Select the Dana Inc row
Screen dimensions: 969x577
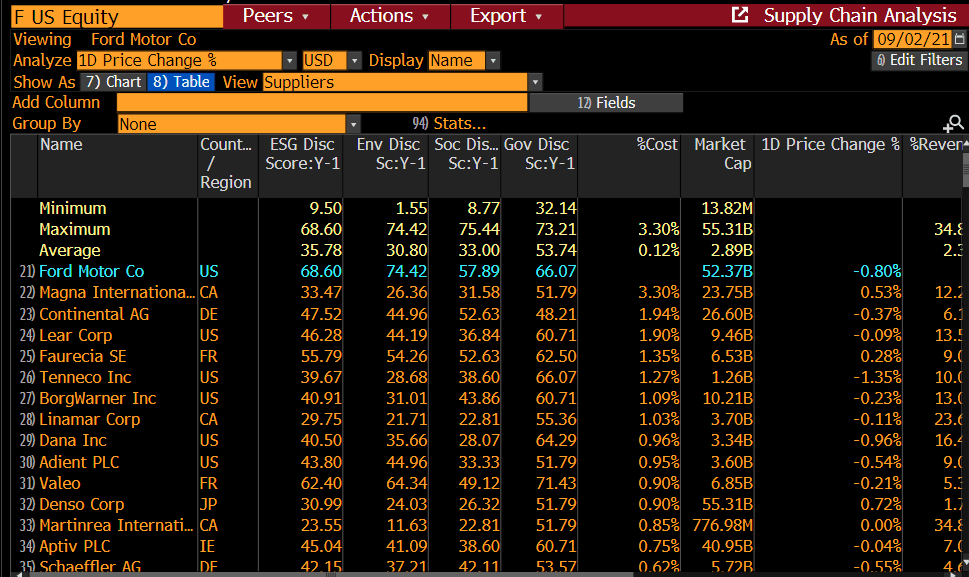(488, 440)
